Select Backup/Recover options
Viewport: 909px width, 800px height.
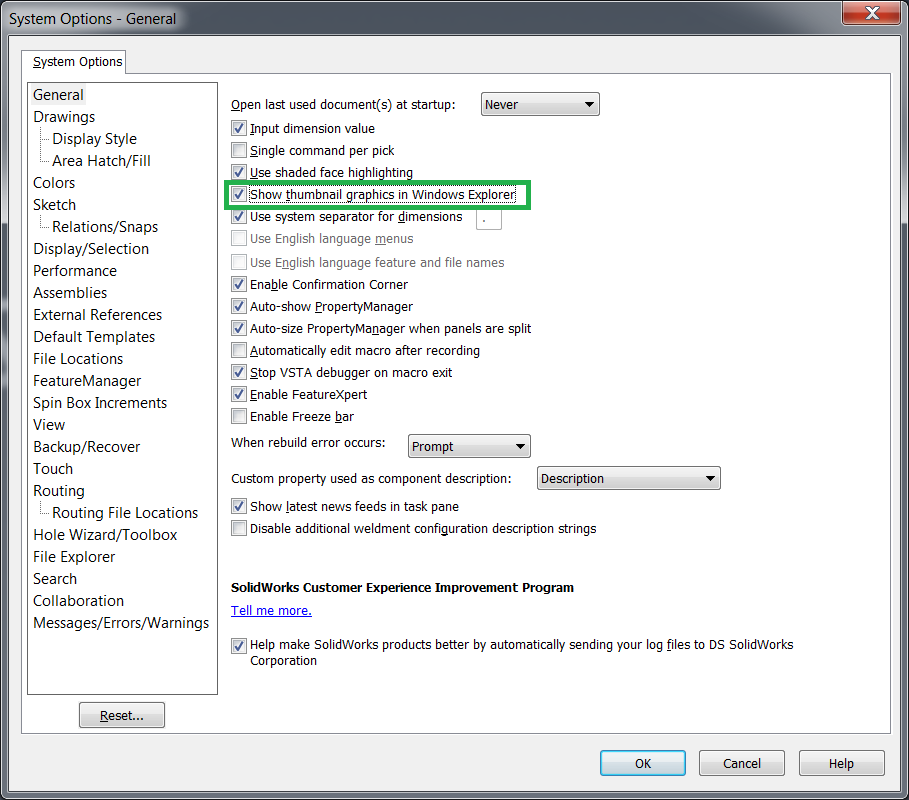(x=86, y=447)
